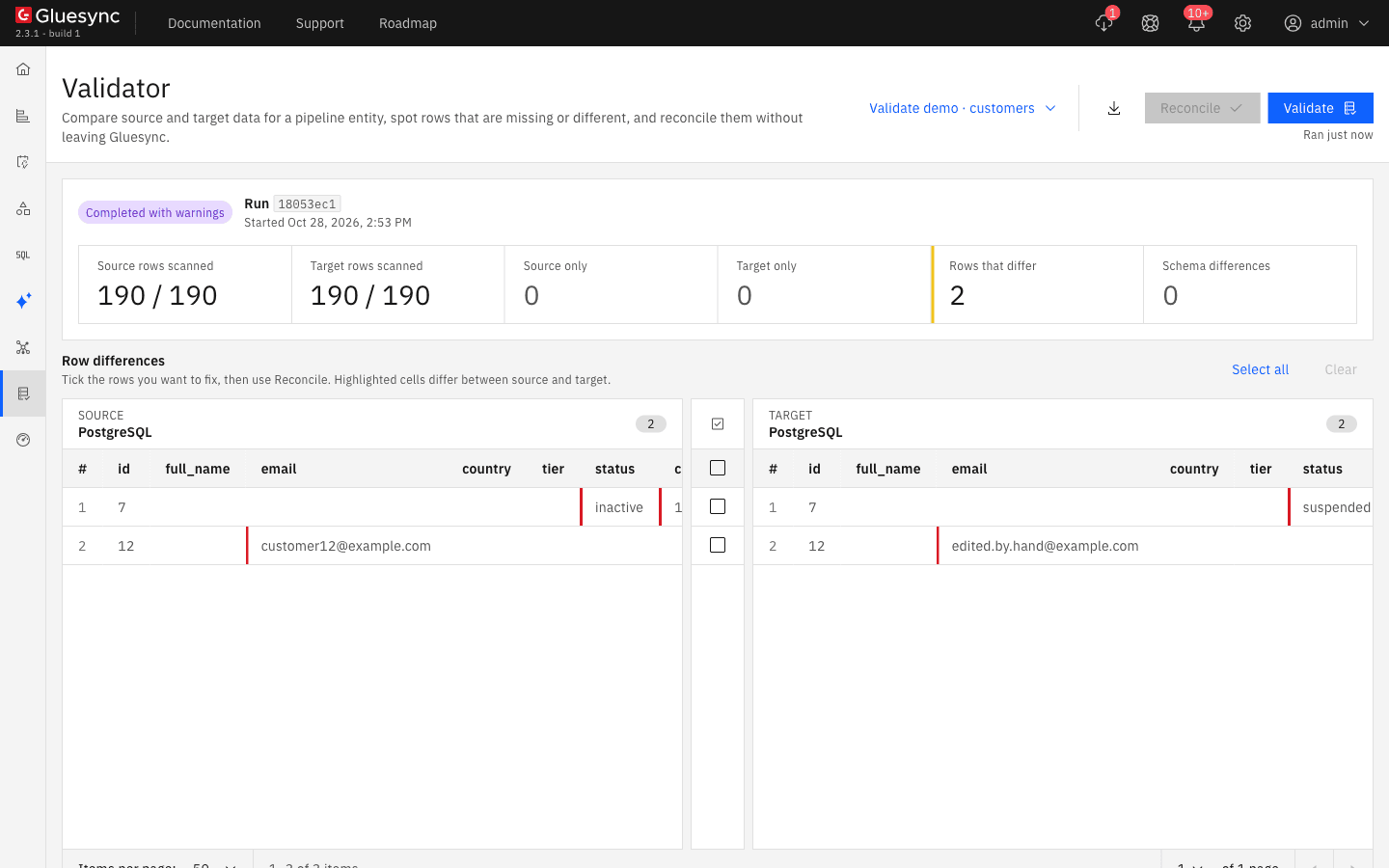Go to Home in the sidebar
1389x868 pixels.
23,69
